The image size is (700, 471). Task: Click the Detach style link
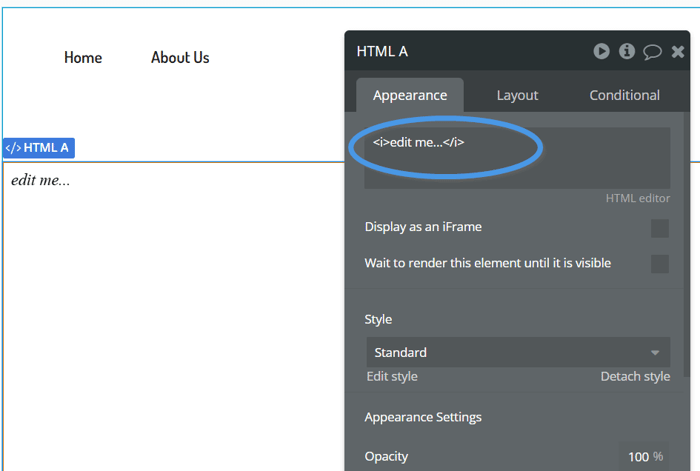coord(635,376)
